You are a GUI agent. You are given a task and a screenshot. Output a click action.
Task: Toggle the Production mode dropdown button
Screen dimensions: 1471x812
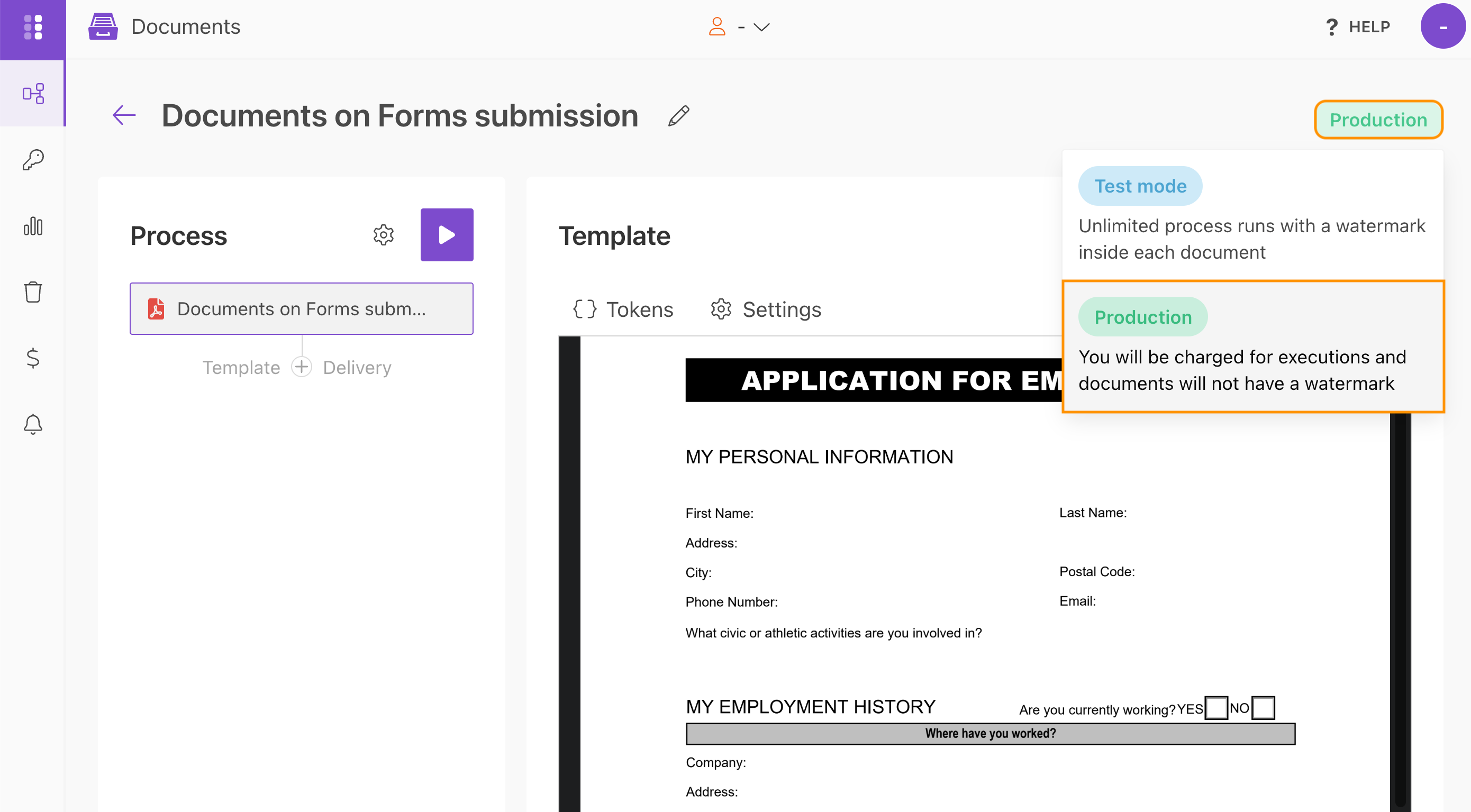(x=1378, y=120)
